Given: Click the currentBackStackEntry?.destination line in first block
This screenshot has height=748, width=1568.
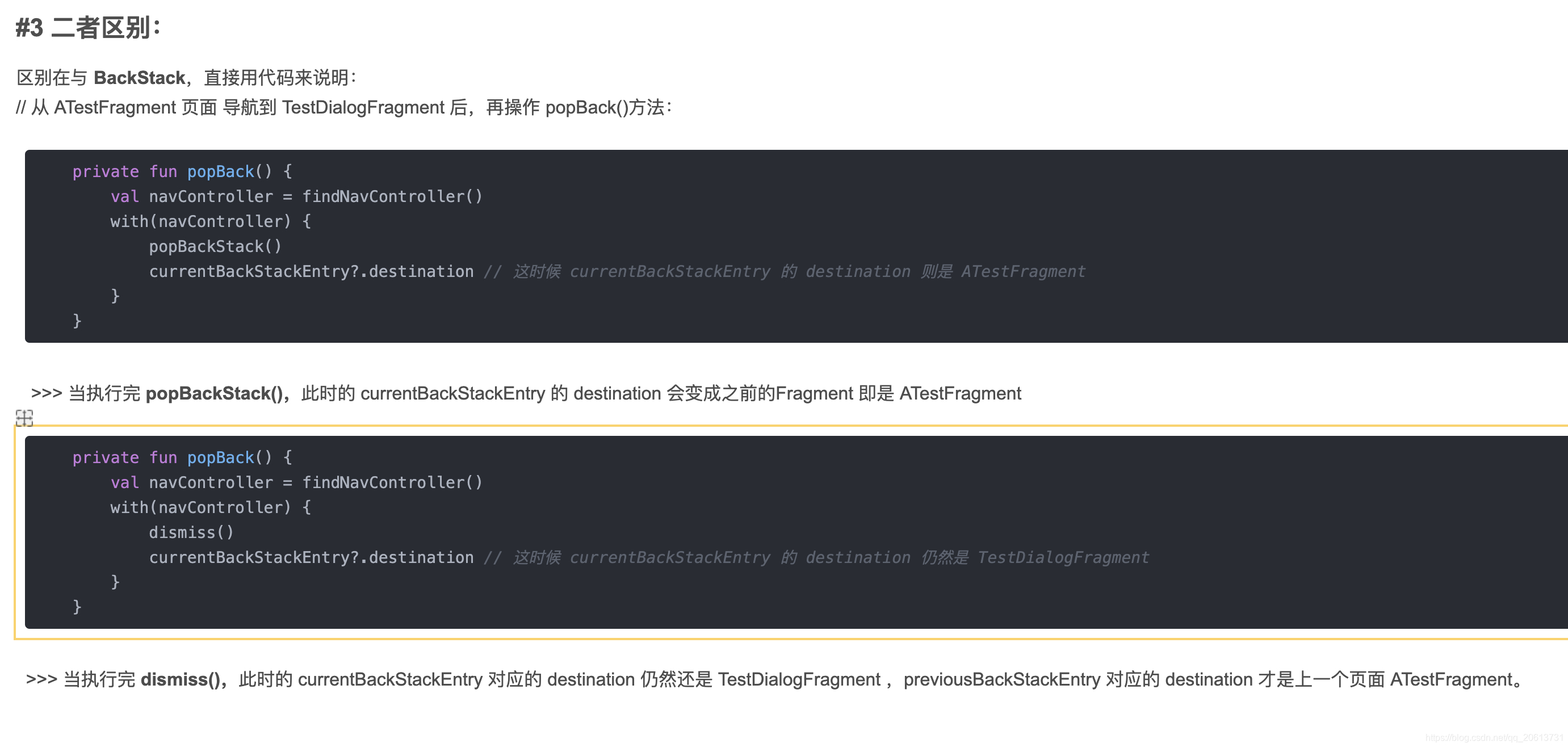Looking at the screenshot, I should pos(312,271).
